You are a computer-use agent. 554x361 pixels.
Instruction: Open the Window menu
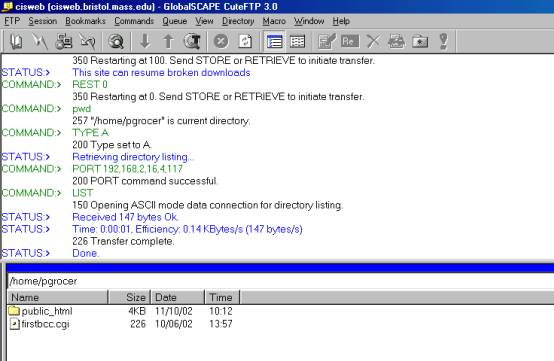(309, 21)
